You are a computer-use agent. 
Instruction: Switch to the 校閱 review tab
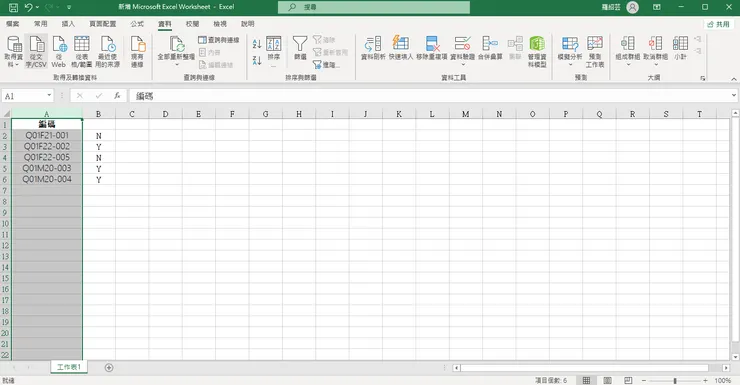tap(192, 24)
